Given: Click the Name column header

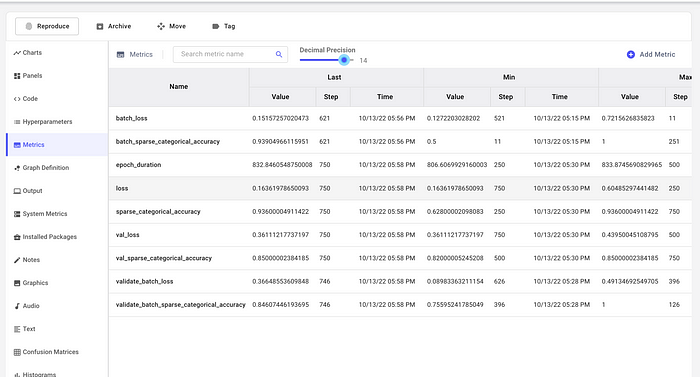Looking at the screenshot, I should coord(179,87).
